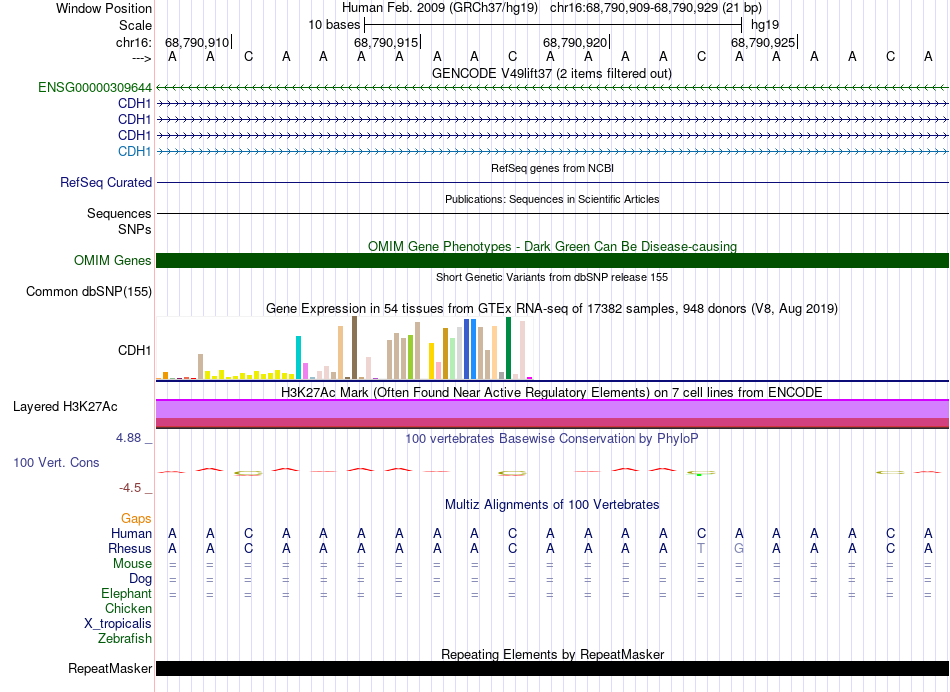950x692 pixels.
Task: Select the 100 Vert. Cons track label
Action: 56,463
